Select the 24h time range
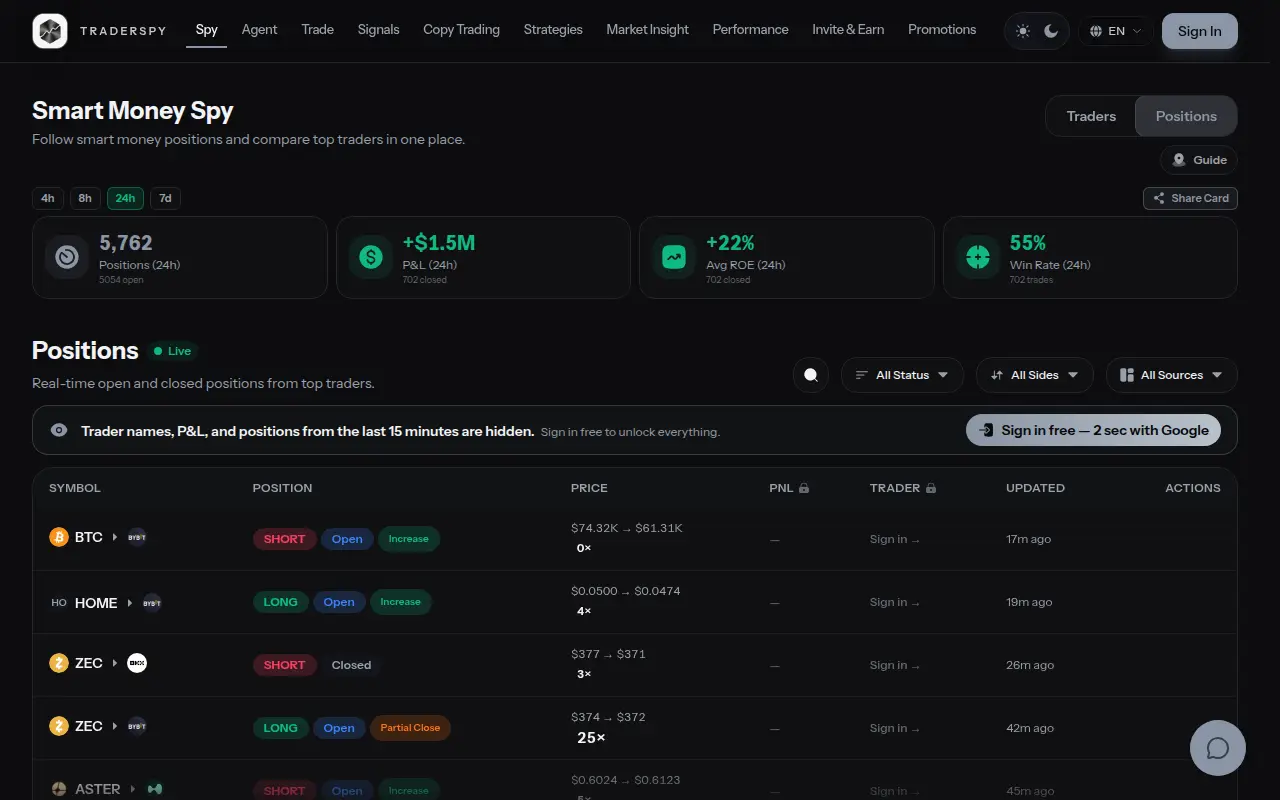 point(125,198)
